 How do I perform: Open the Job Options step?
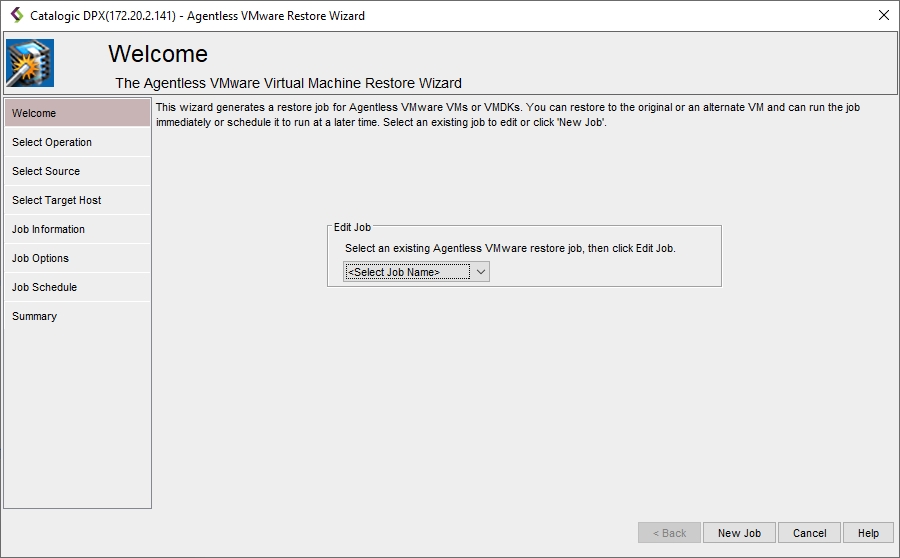click(77, 258)
